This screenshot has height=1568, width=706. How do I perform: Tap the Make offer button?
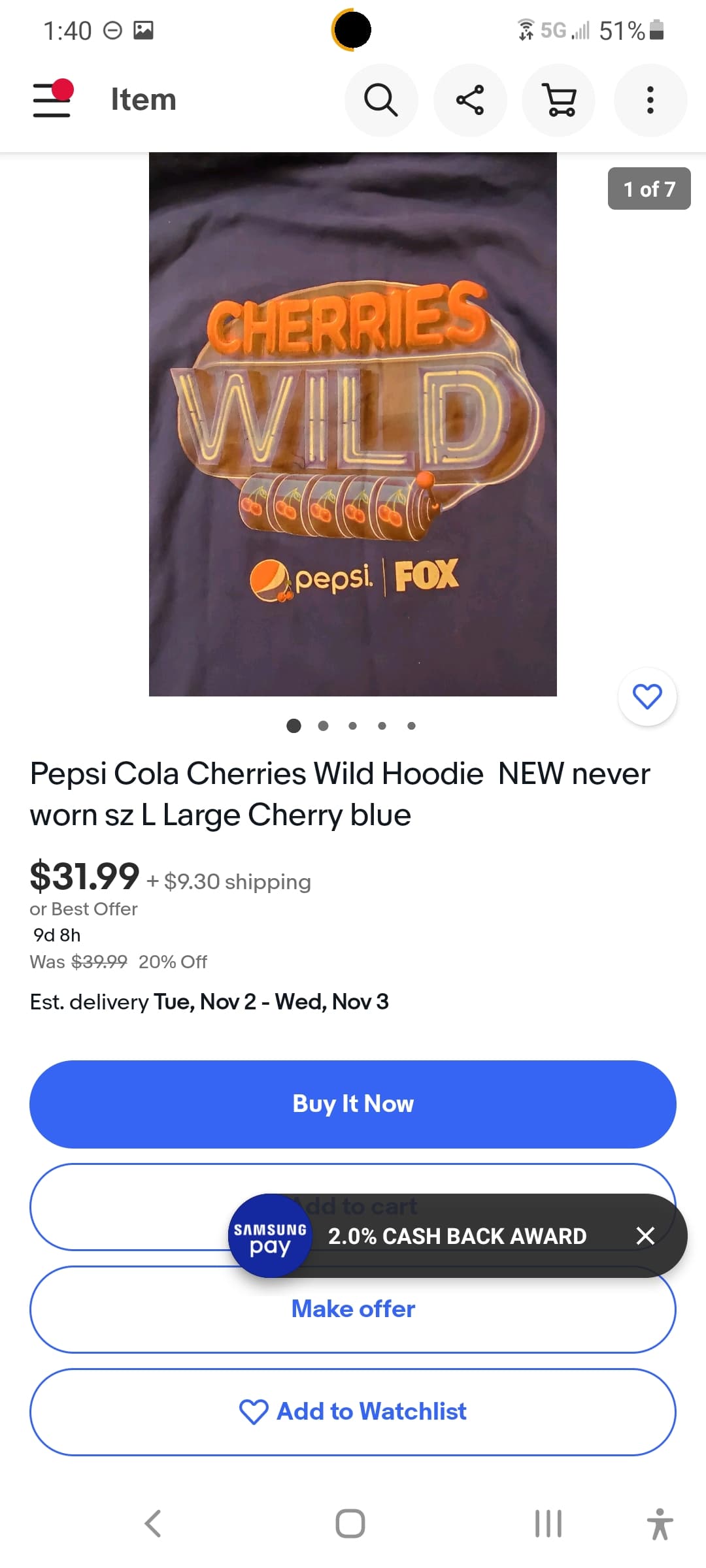(353, 1309)
